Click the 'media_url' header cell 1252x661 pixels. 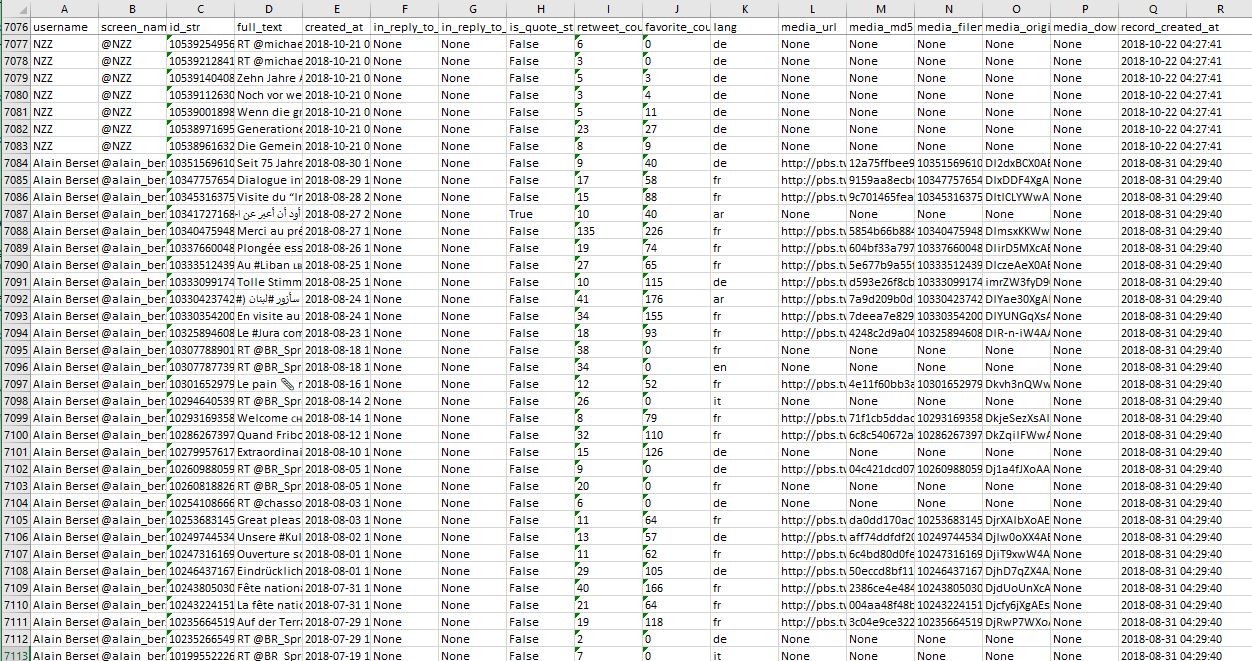[x=812, y=27]
